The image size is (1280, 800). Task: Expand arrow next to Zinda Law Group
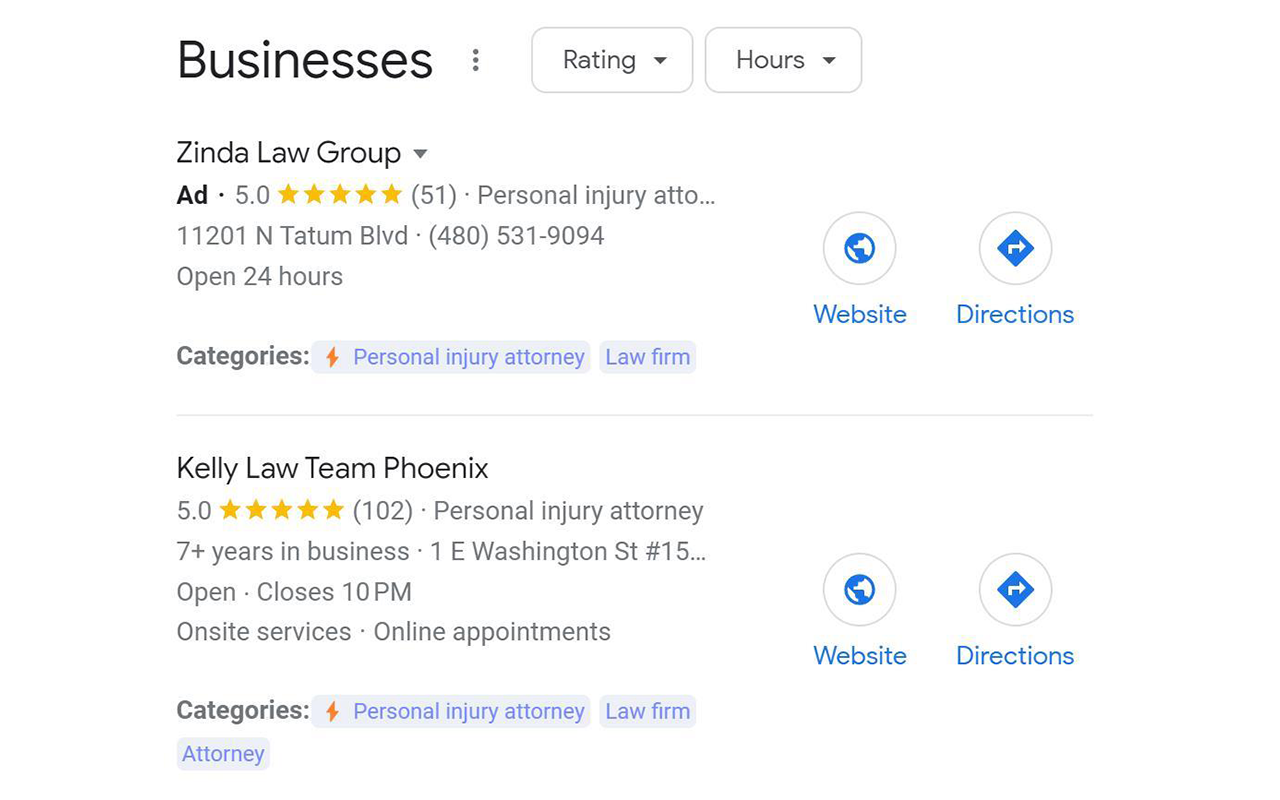(x=421, y=154)
